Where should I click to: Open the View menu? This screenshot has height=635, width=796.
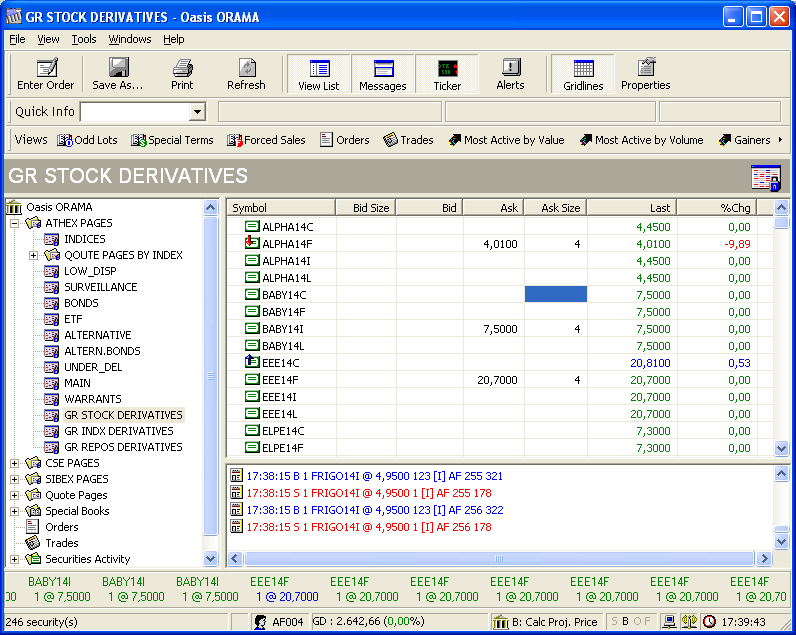coord(48,39)
